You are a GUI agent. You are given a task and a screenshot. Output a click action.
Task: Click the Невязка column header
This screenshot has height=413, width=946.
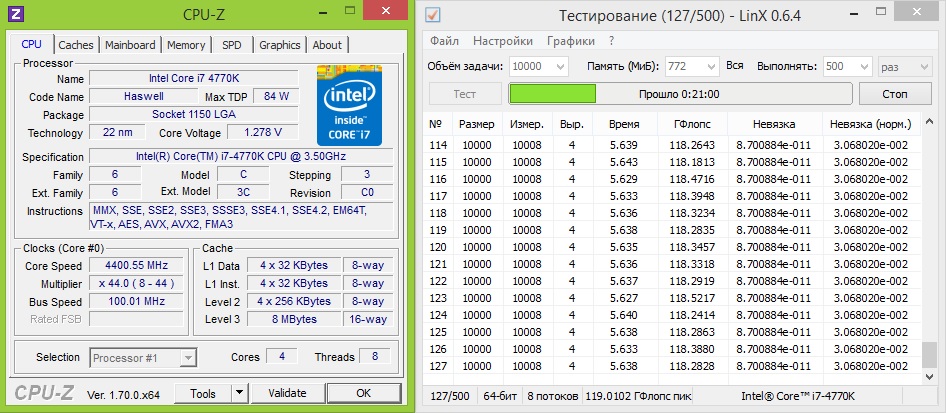tap(774, 124)
